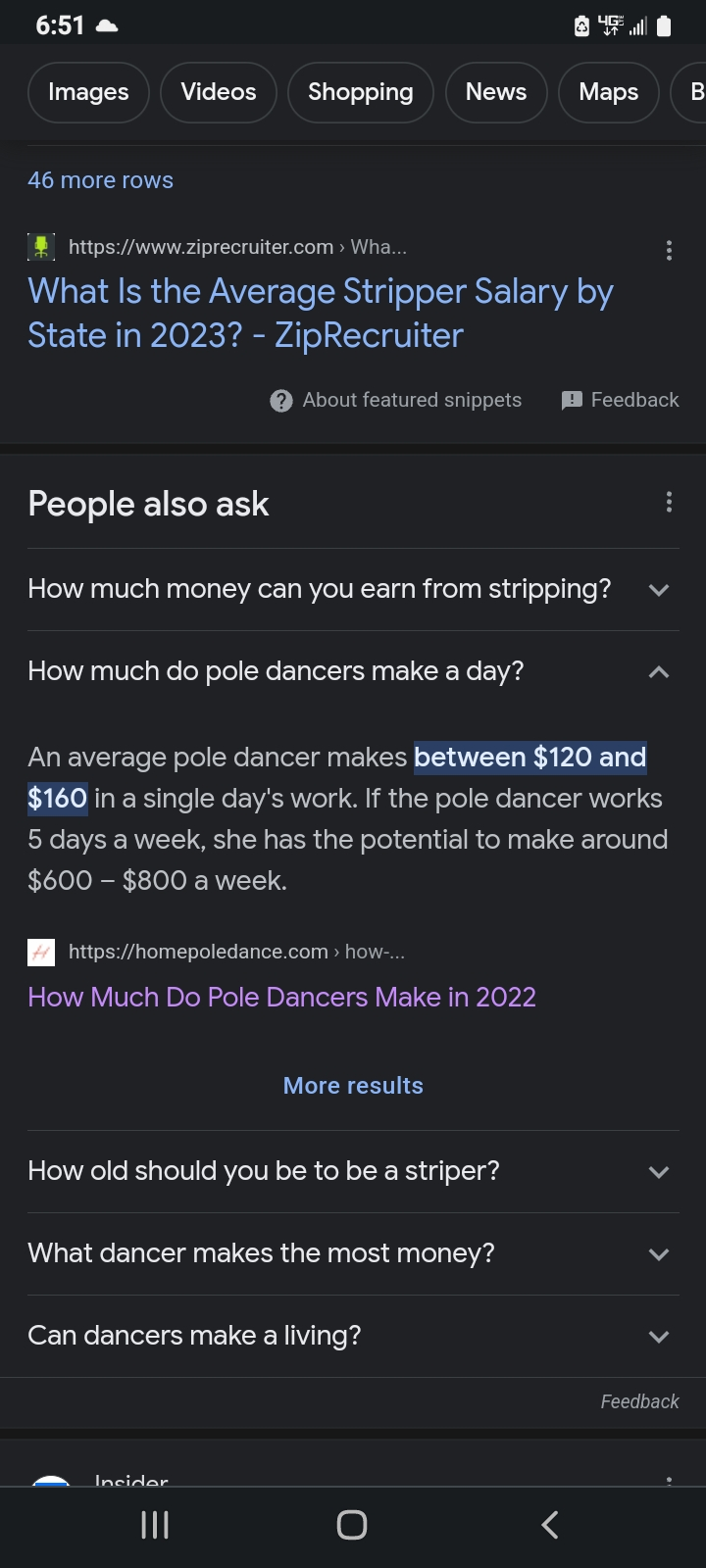Open "How Much Do Pole Dancers Make in 2022" link
The width and height of the screenshot is (706, 1568).
(x=281, y=998)
